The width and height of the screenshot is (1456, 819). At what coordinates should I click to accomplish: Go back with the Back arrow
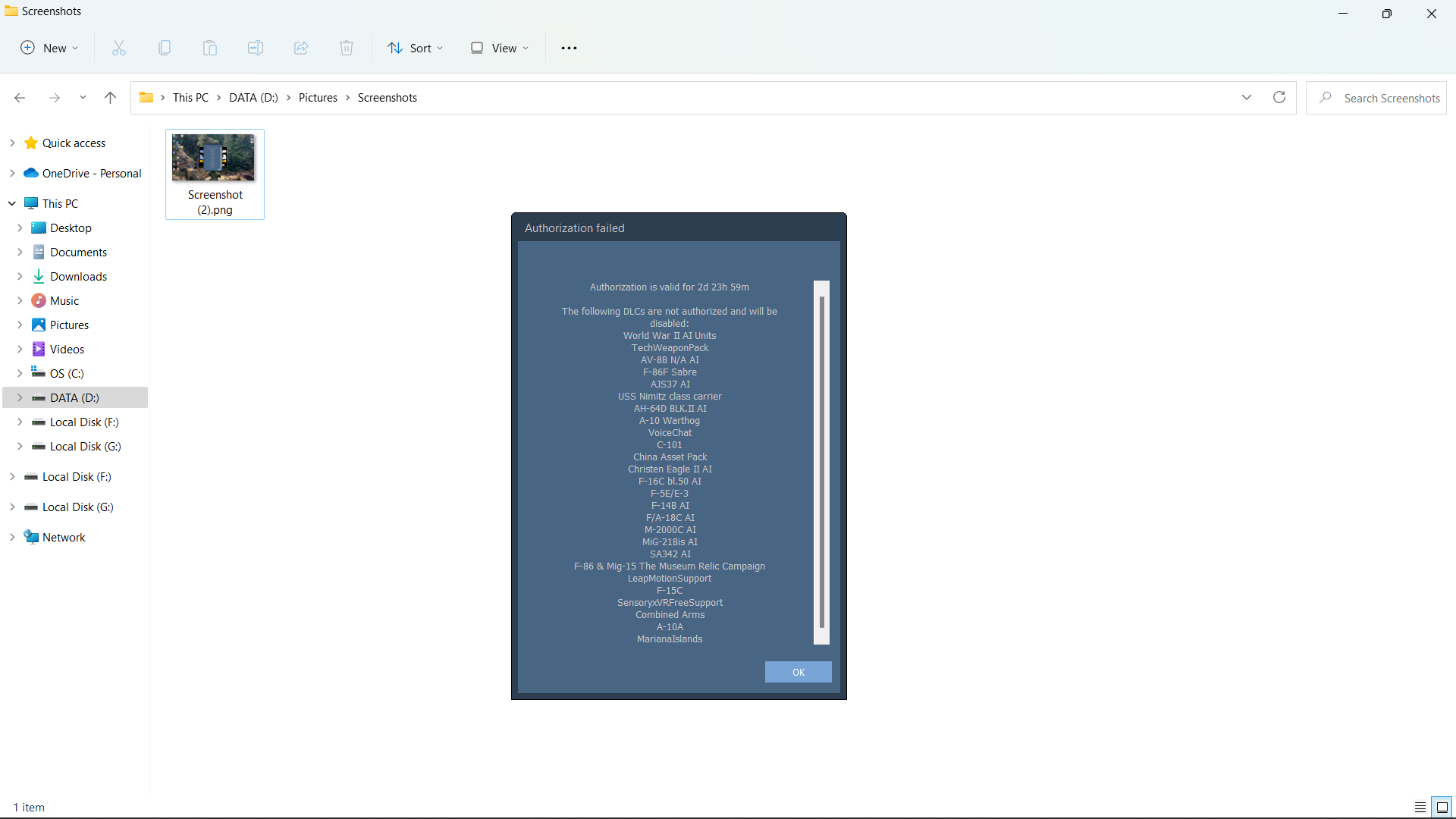click(x=20, y=98)
